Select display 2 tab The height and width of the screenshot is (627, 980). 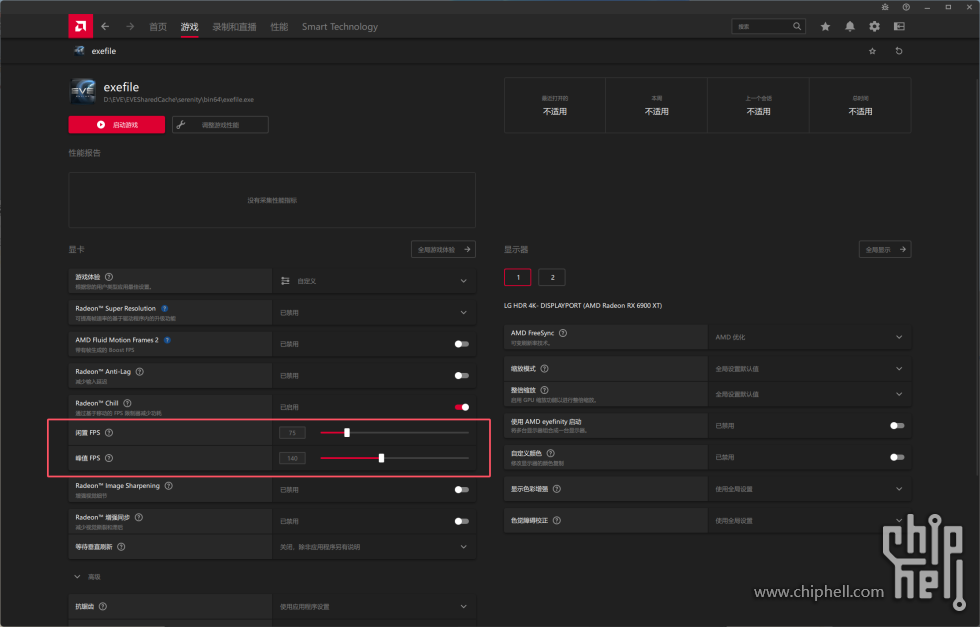click(x=552, y=278)
